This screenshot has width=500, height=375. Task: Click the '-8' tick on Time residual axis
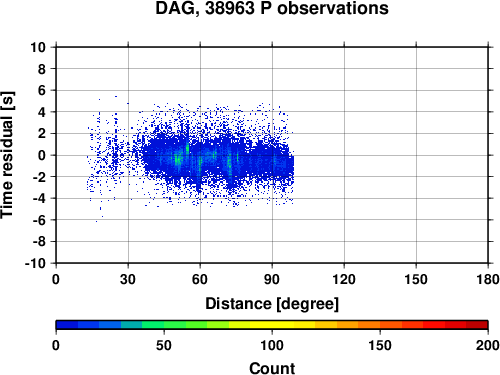point(39,242)
